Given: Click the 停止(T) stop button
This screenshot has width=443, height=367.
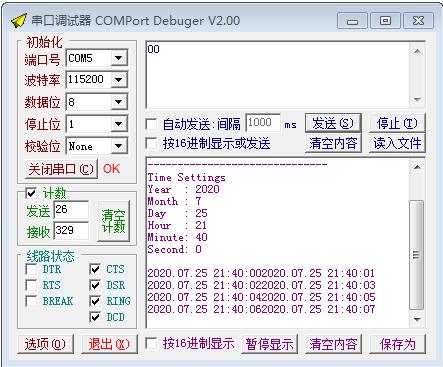Looking at the screenshot, I should pos(397,123).
